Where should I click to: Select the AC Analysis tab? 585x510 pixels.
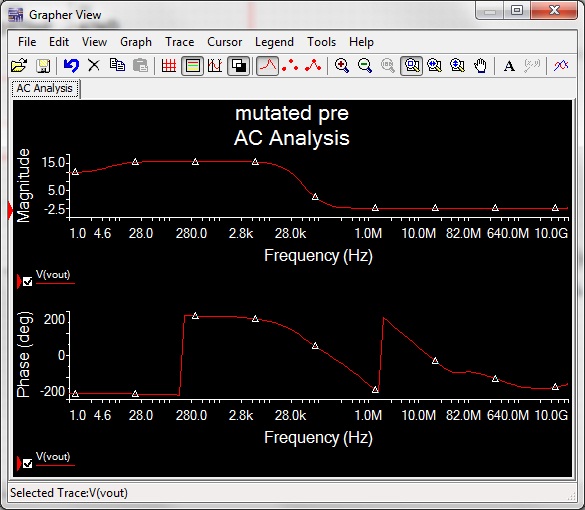click(45, 89)
